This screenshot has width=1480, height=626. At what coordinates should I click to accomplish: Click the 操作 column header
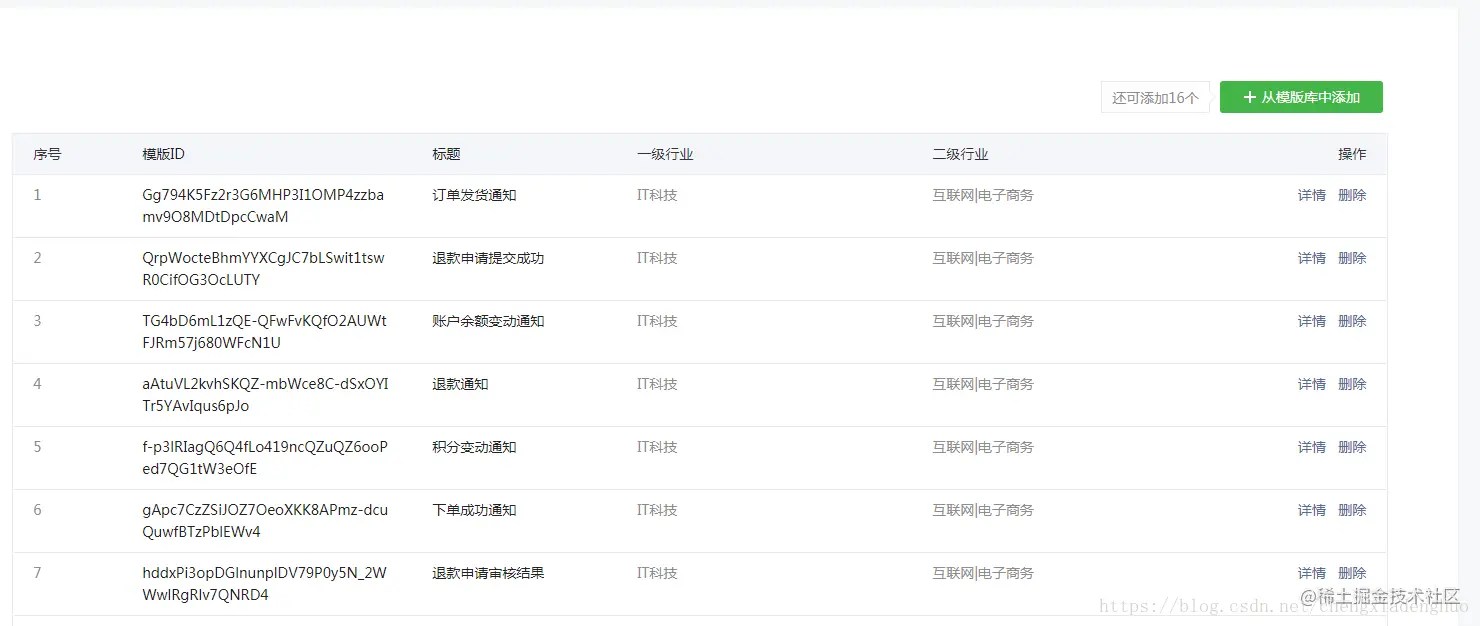click(x=1352, y=154)
